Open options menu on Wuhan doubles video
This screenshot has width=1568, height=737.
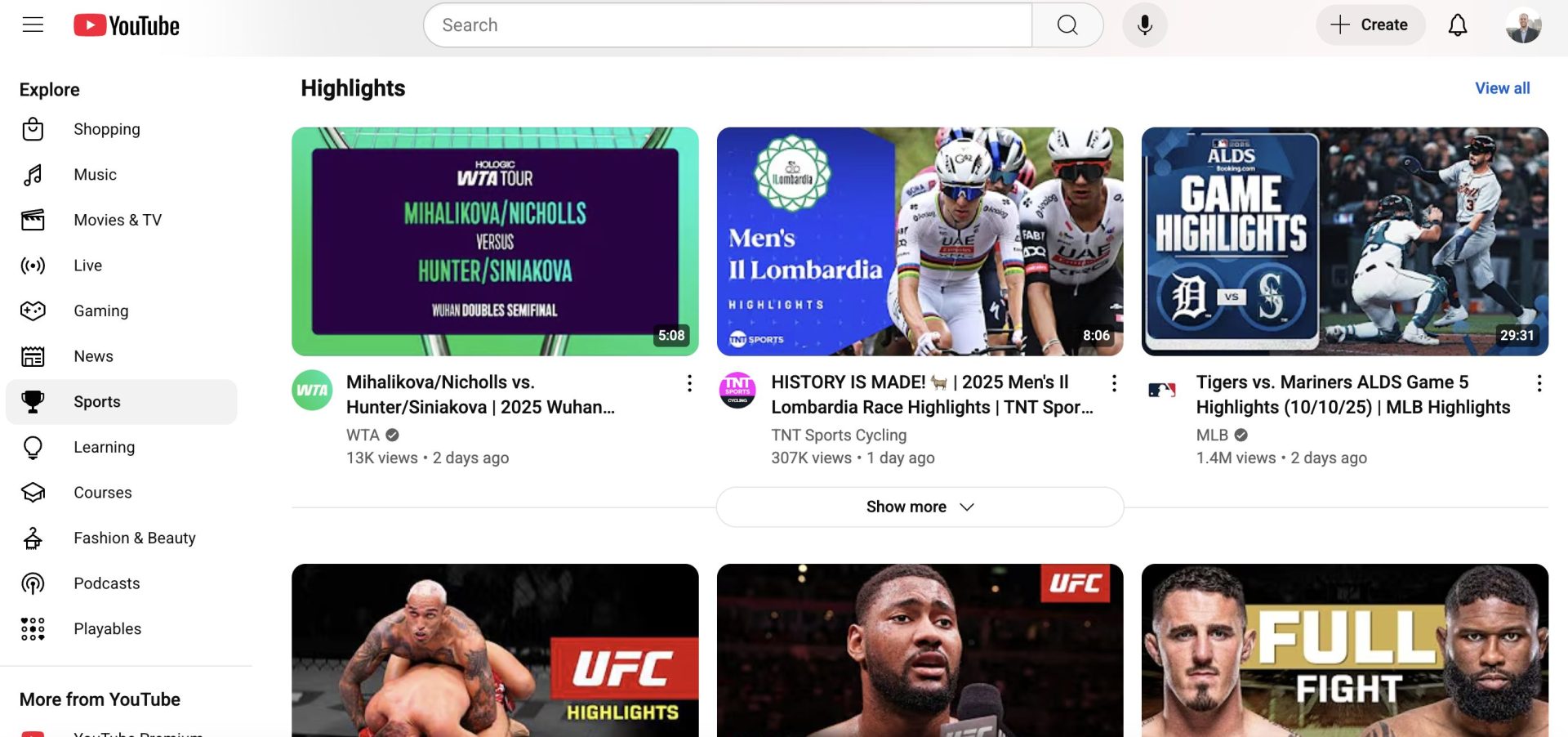point(689,382)
